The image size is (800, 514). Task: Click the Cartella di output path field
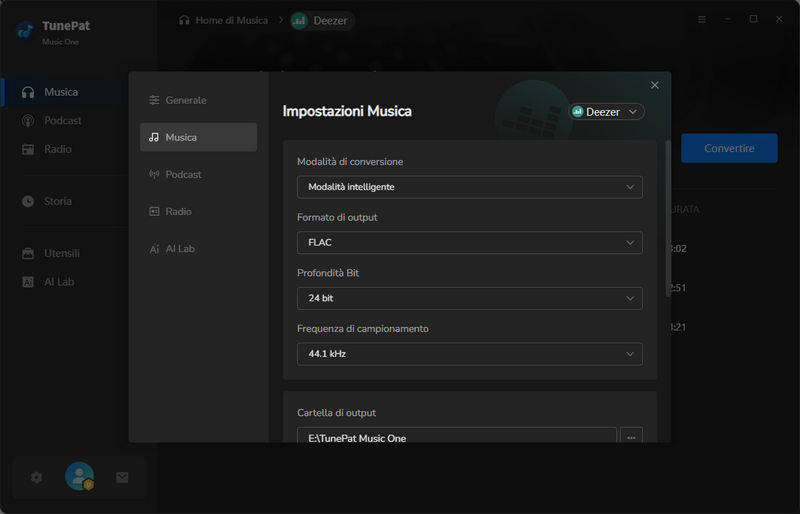coord(457,435)
